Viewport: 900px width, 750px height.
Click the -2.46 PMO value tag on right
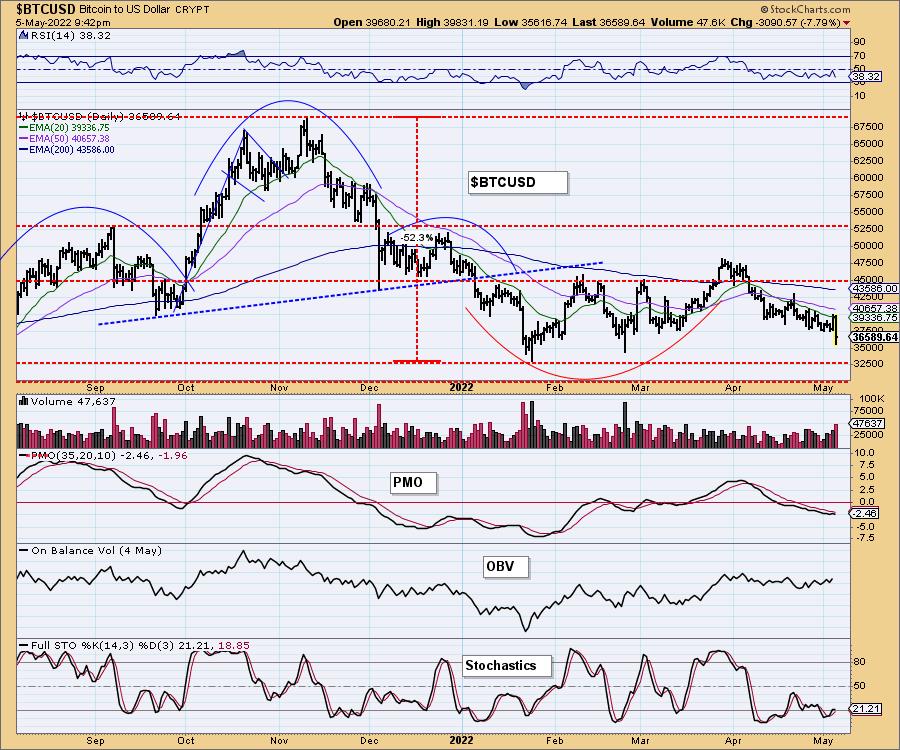click(x=866, y=513)
